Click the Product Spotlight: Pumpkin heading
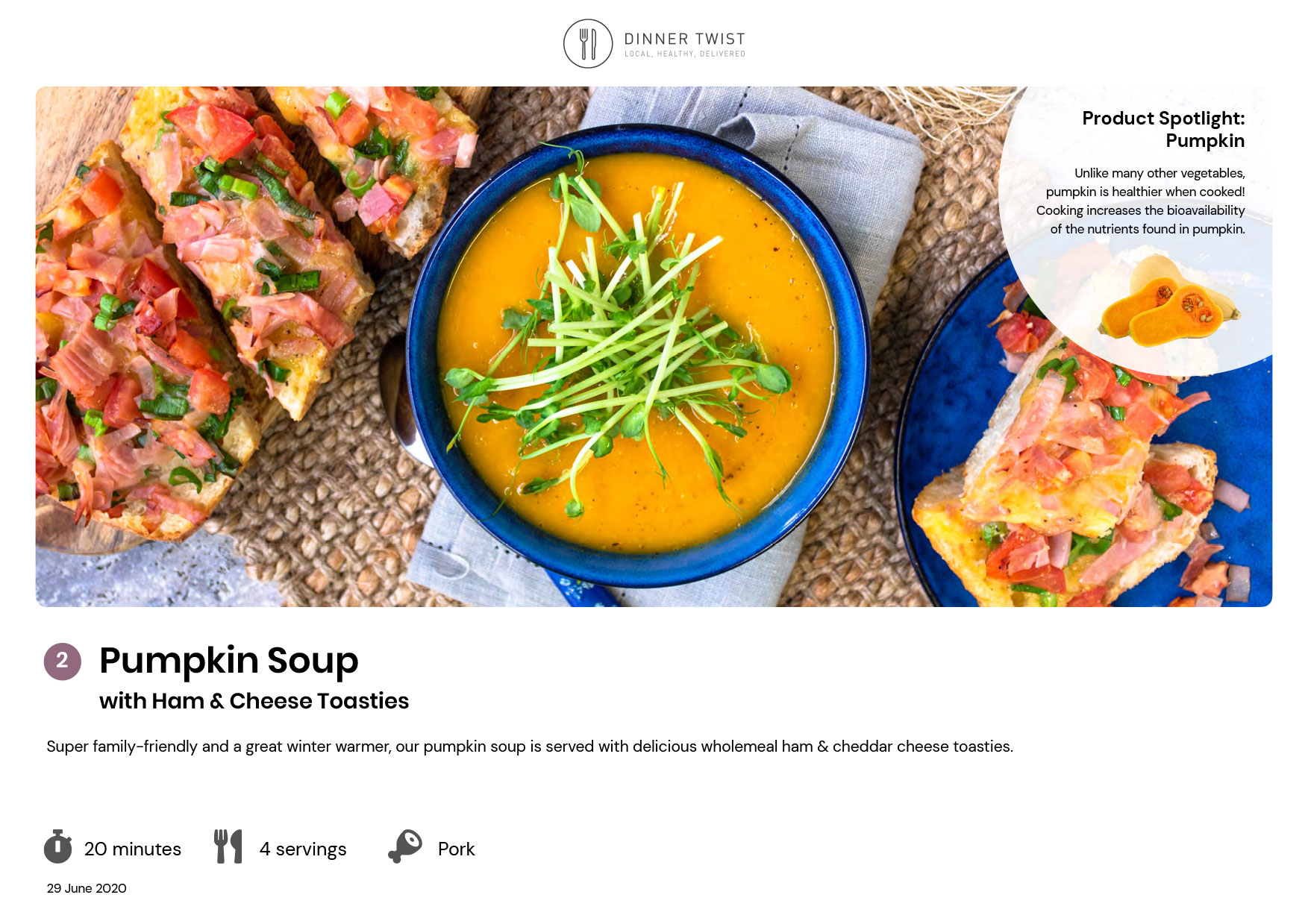This screenshot has height=924, width=1308. (x=1163, y=130)
